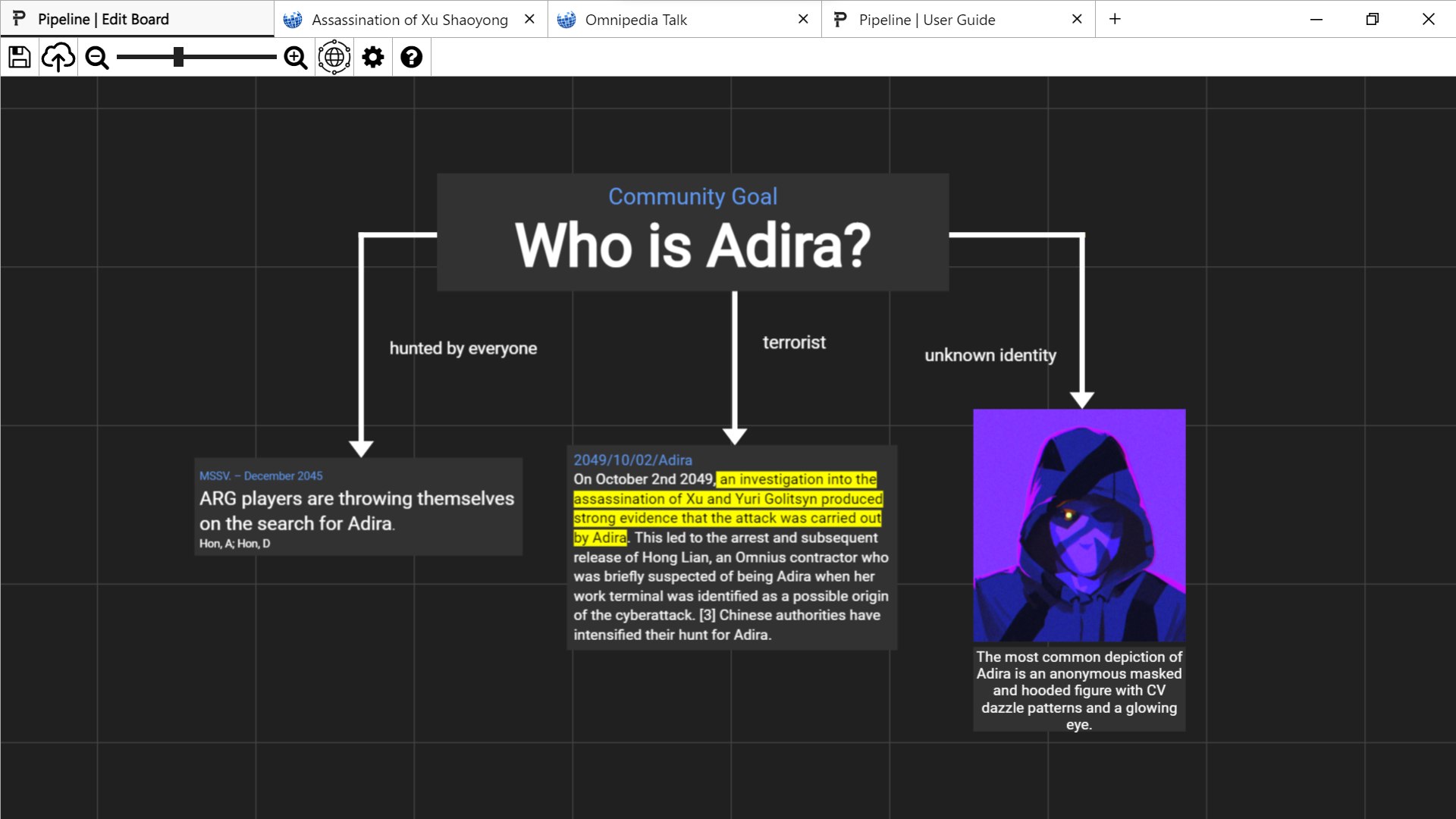Open help with the question mark icon
Image resolution: width=1456 pixels, height=819 pixels.
pyautogui.click(x=412, y=57)
